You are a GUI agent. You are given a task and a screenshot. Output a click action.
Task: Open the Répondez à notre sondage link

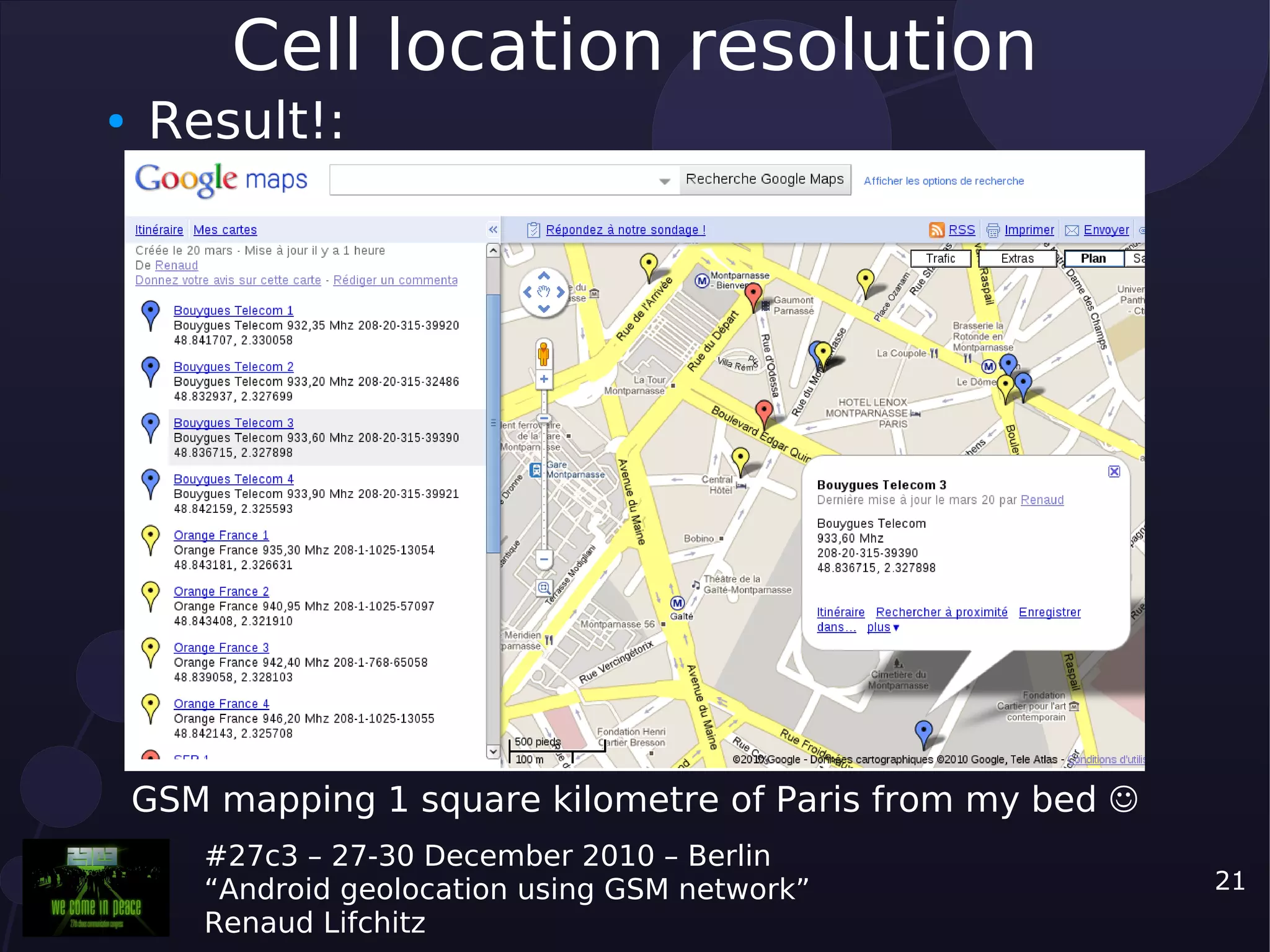click(x=626, y=230)
